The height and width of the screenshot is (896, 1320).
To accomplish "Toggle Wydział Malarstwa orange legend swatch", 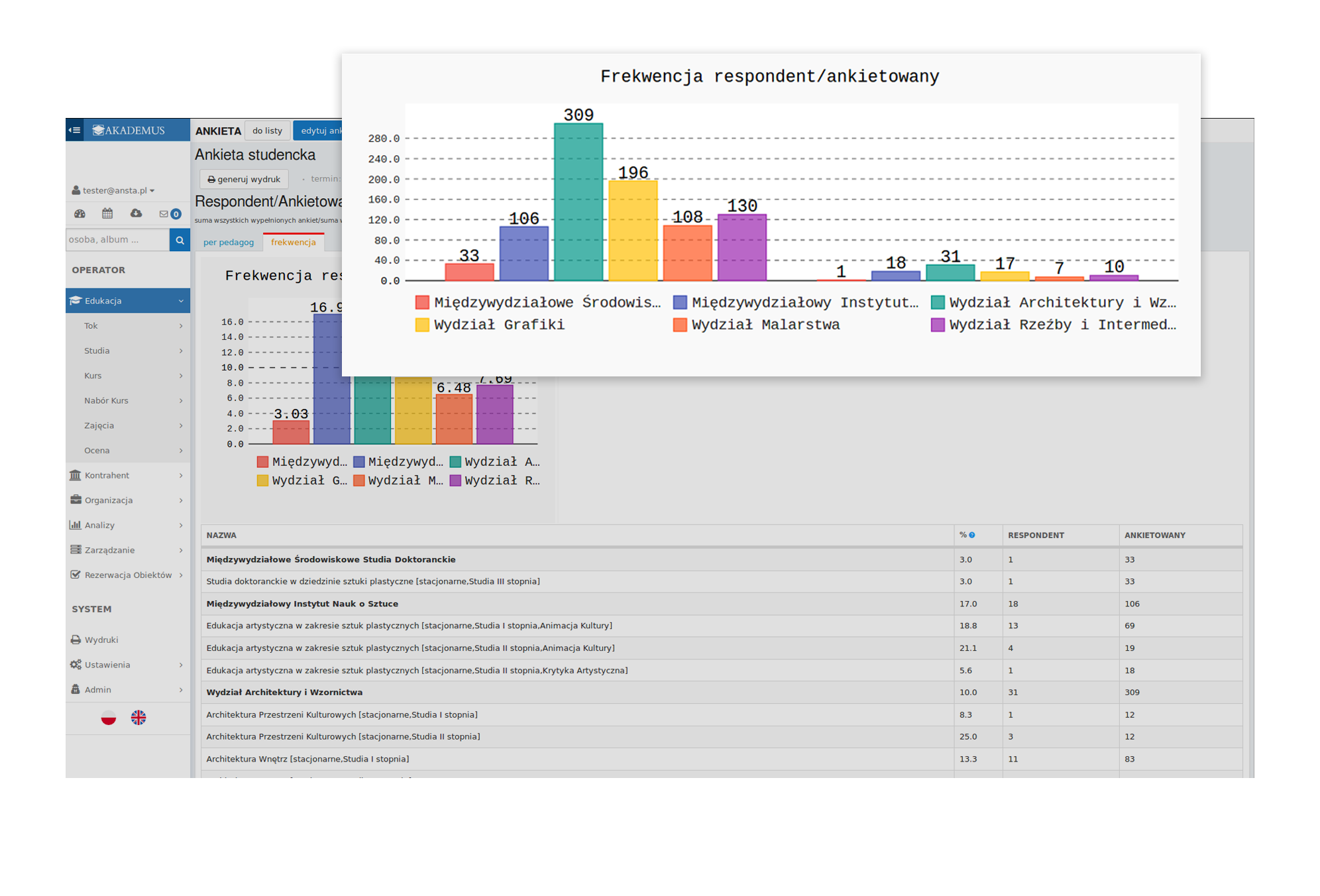I will [679, 325].
